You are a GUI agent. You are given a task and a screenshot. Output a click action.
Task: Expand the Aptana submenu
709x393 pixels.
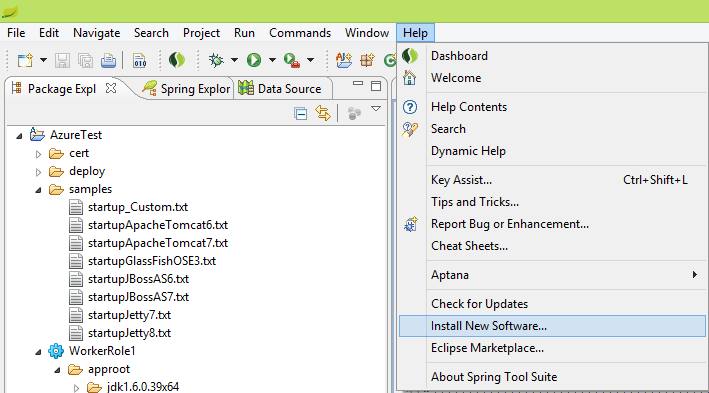tap(552, 275)
